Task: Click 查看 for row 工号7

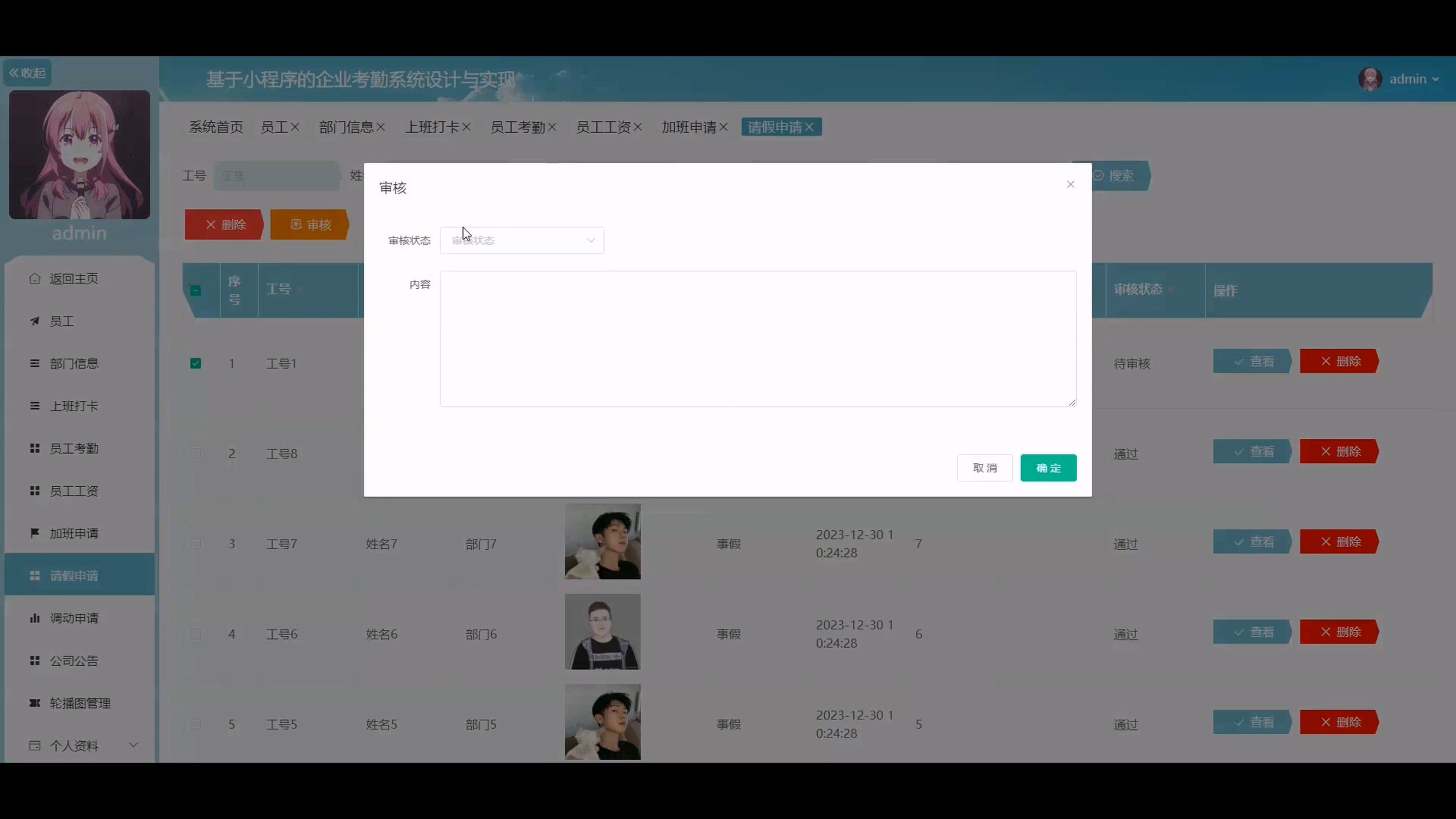Action: click(x=1252, y=542)
